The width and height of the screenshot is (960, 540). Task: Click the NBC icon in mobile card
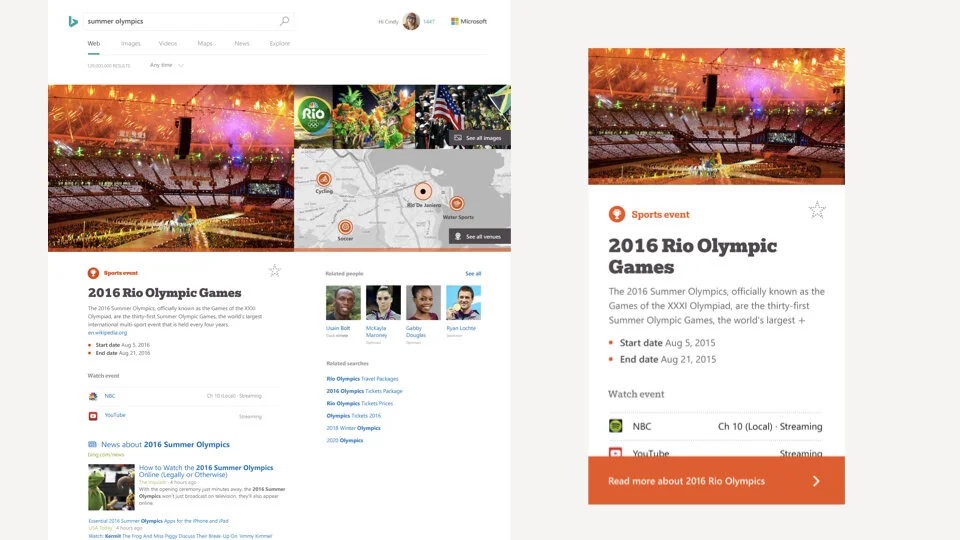point(616,426)
